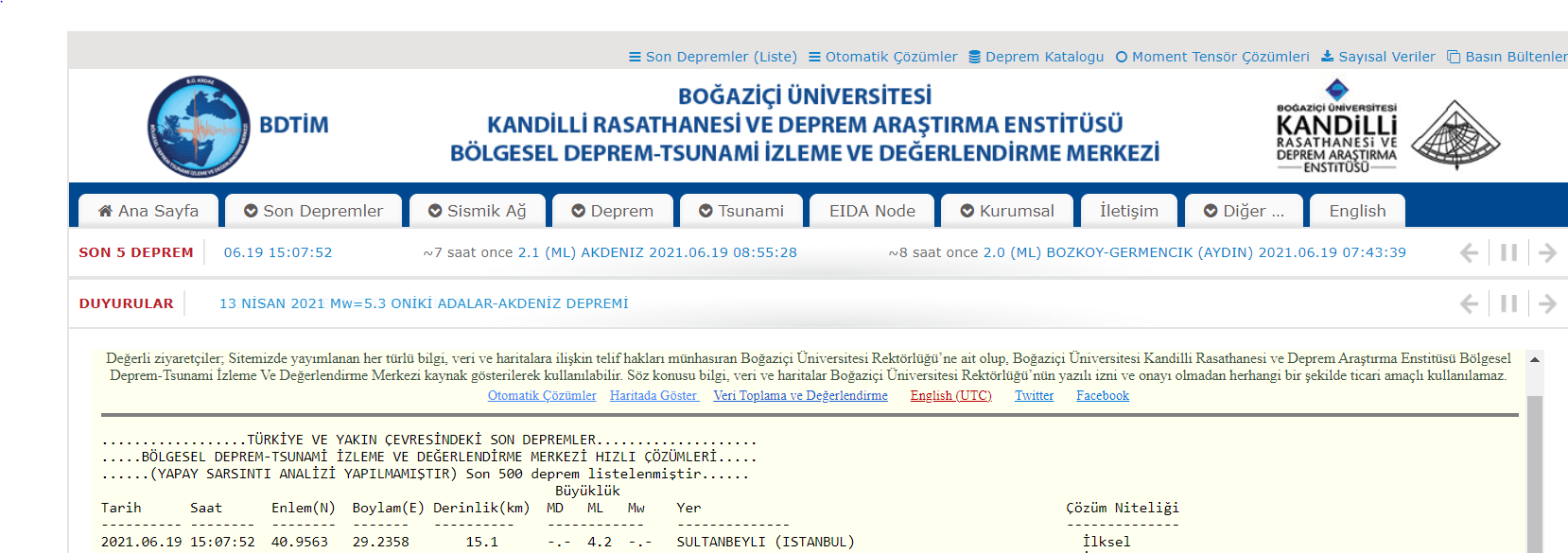Screen dimensions: 1568x553
Task: Click the Yer column header
Action: [x=688, y=508]
